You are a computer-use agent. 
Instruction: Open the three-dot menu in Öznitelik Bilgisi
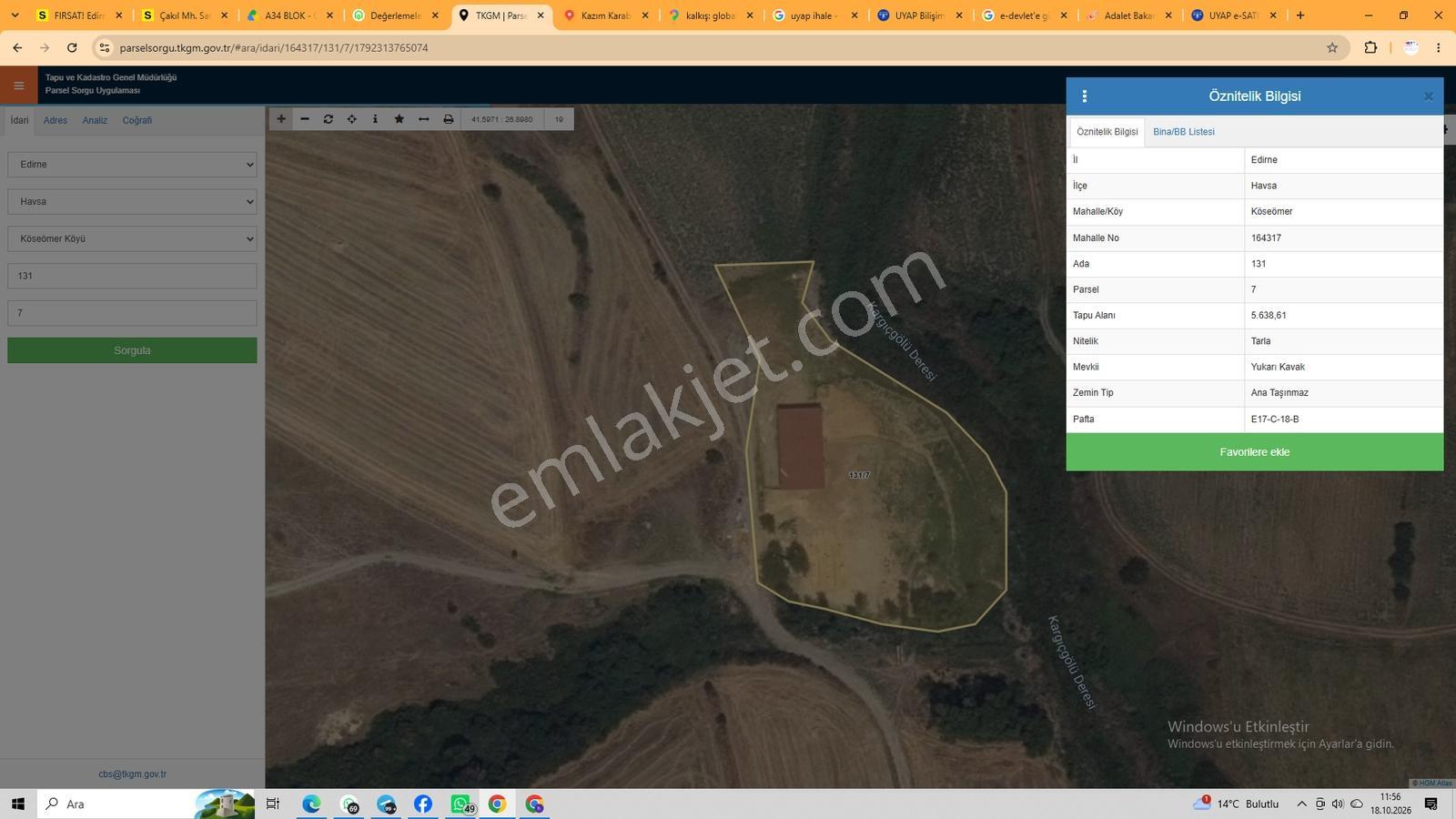click(x=1084, y=96)
